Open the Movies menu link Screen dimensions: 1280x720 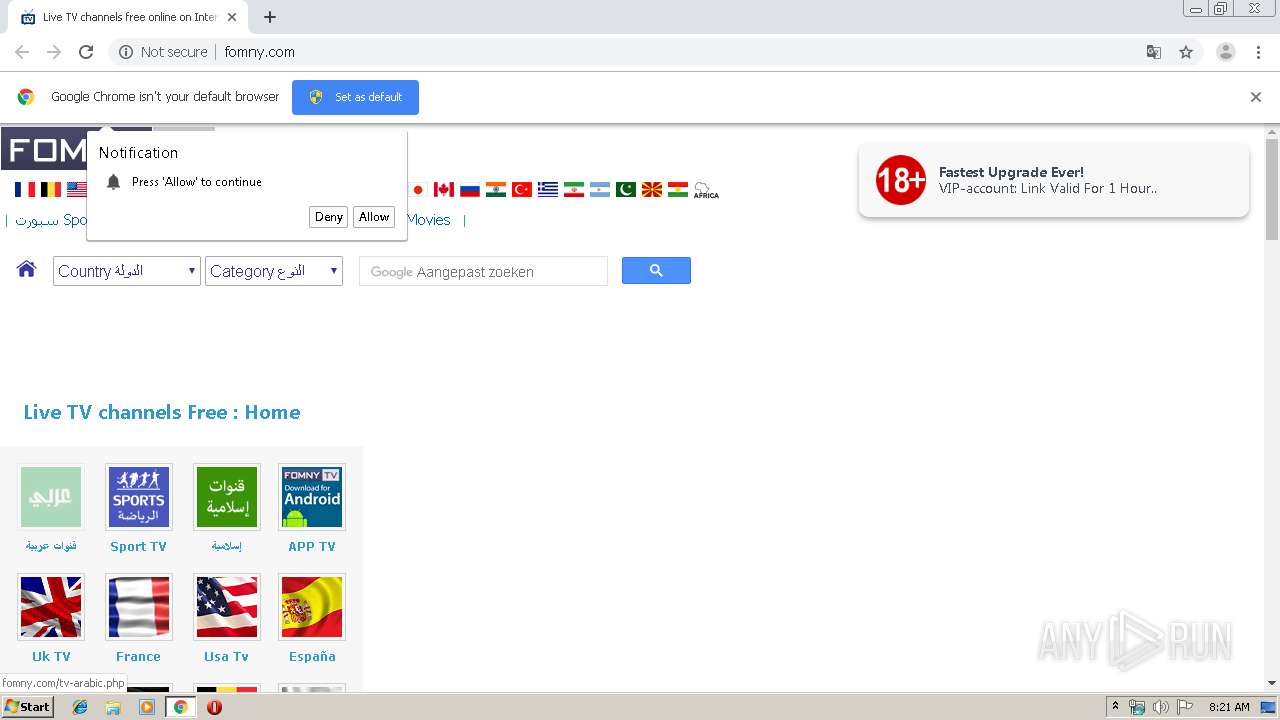click(429, 220)
